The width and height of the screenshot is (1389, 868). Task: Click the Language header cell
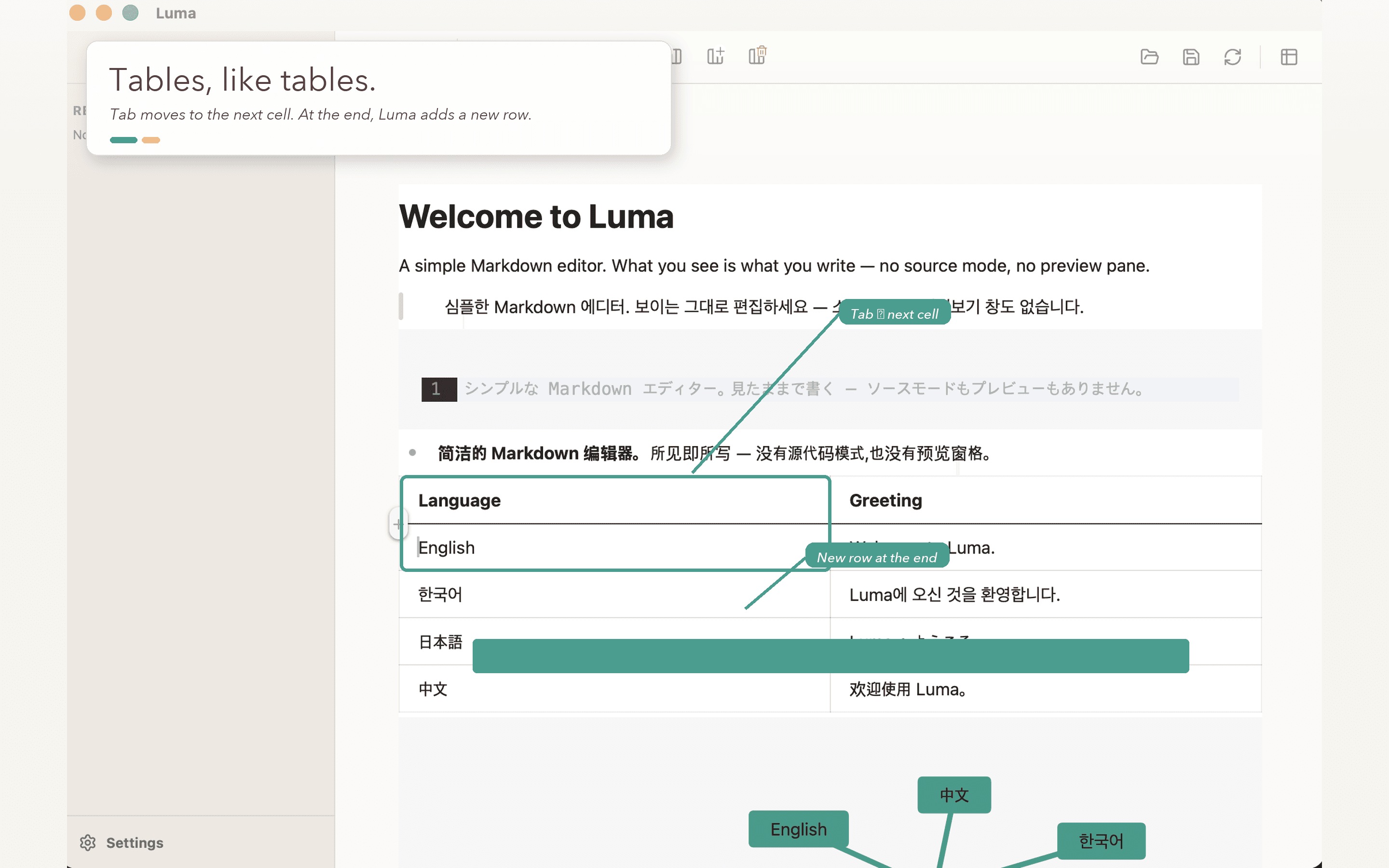(x=615, y=500)
